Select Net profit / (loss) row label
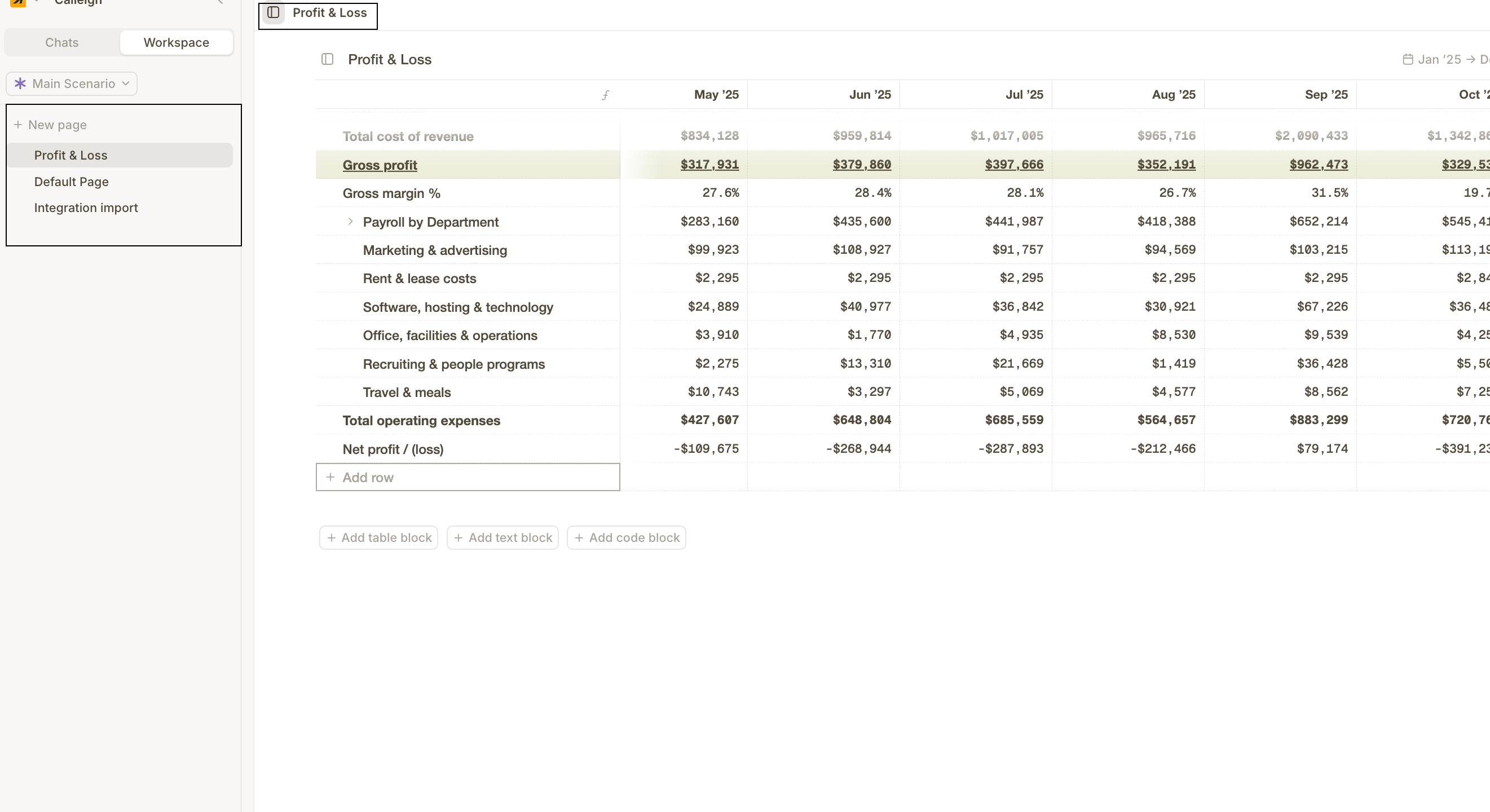The width and height of the screenshot is (1490, 812). (393, 449)
